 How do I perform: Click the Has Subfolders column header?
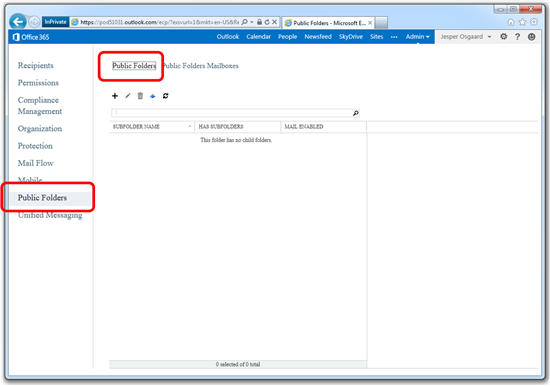(238, 126)
